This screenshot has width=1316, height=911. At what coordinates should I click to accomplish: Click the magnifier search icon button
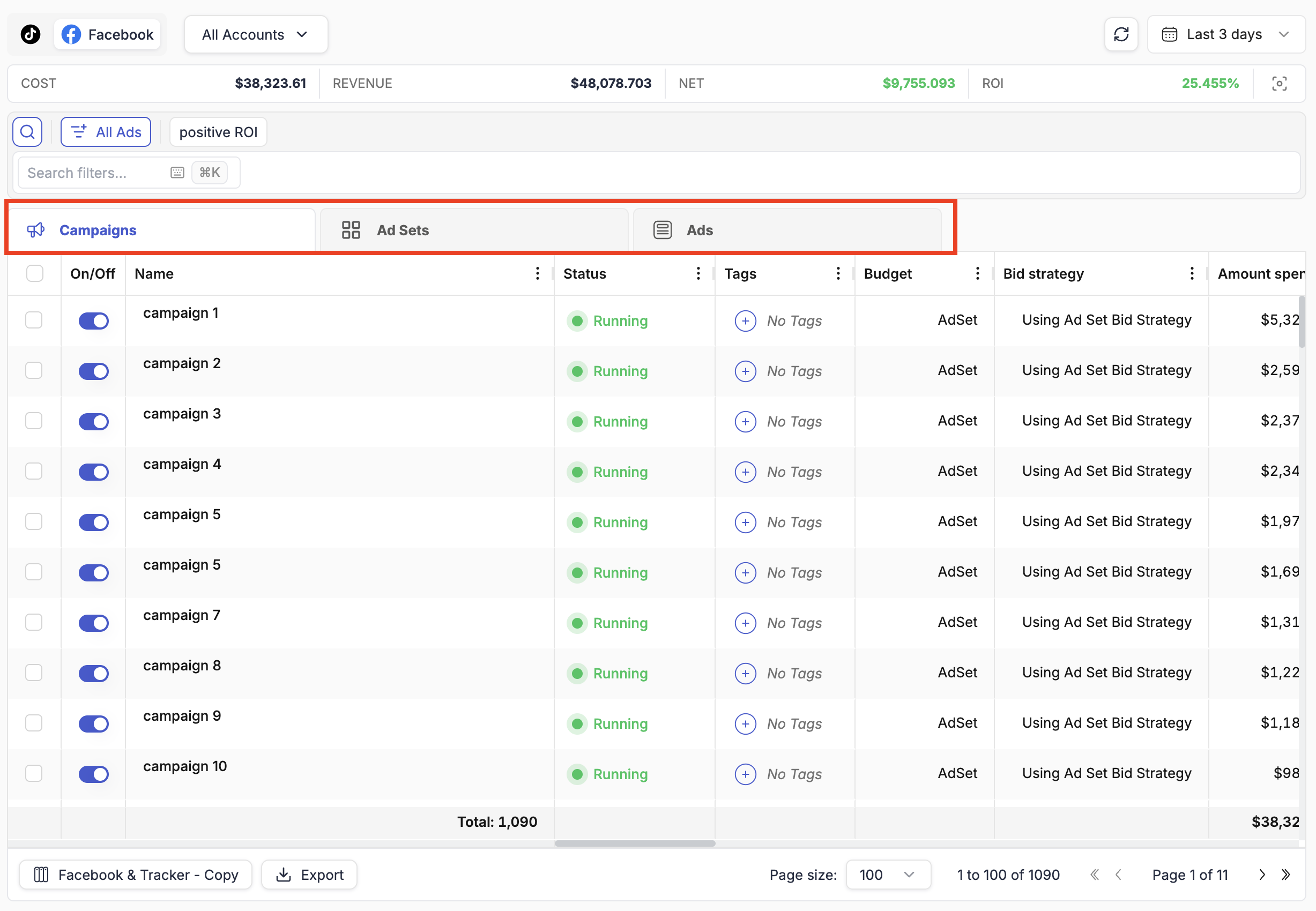[27, 132]
